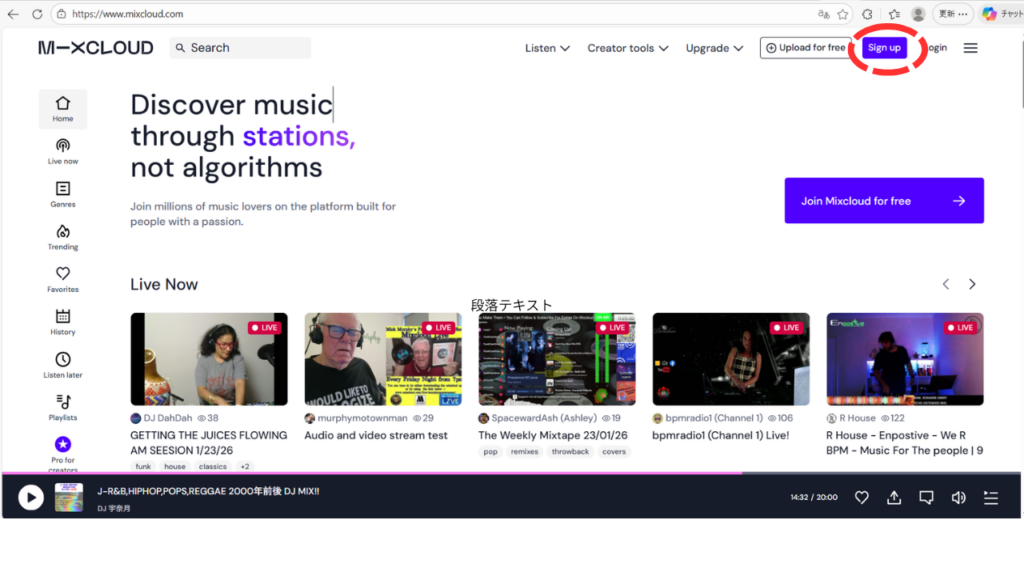Favorite the current track with heart icon
Screen dimensions: 1024x576
(x=861, y=497)
